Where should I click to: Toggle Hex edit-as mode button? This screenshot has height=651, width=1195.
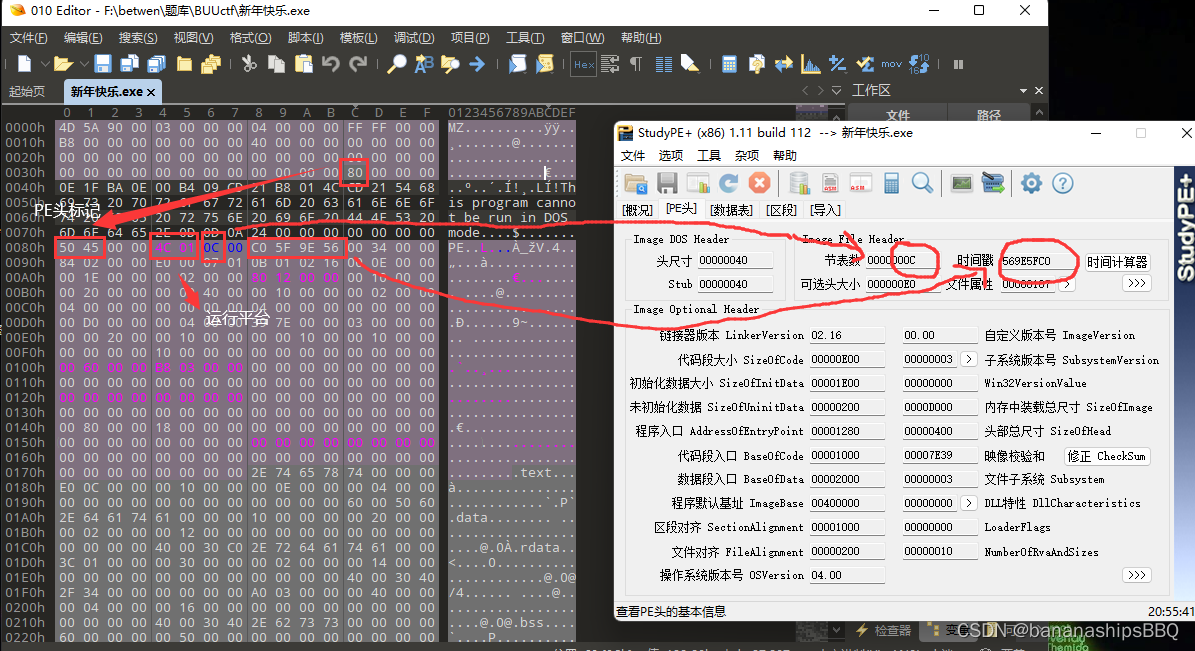(584, 64)
